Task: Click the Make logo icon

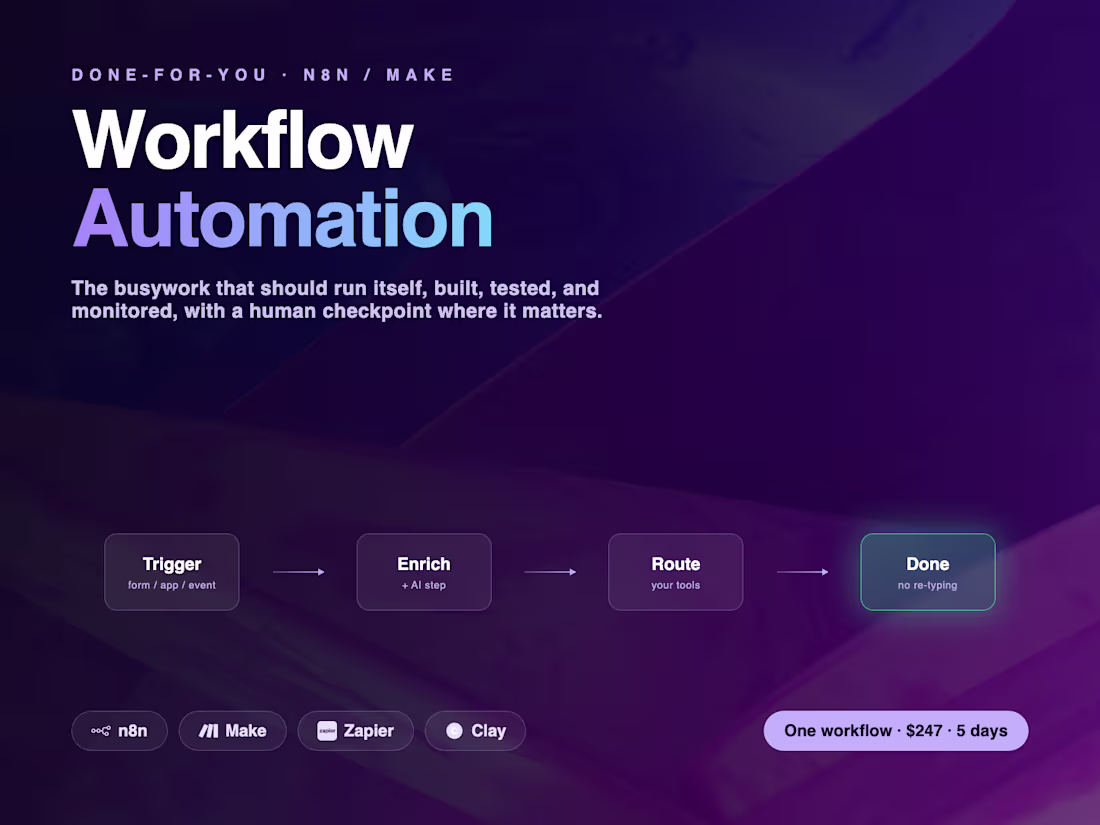Action: 208,731
